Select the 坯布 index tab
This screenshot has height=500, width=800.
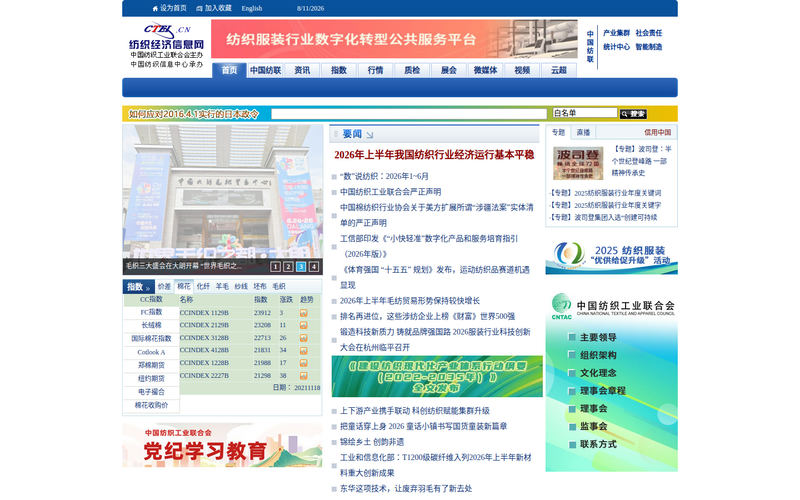[x=260, y=287]
